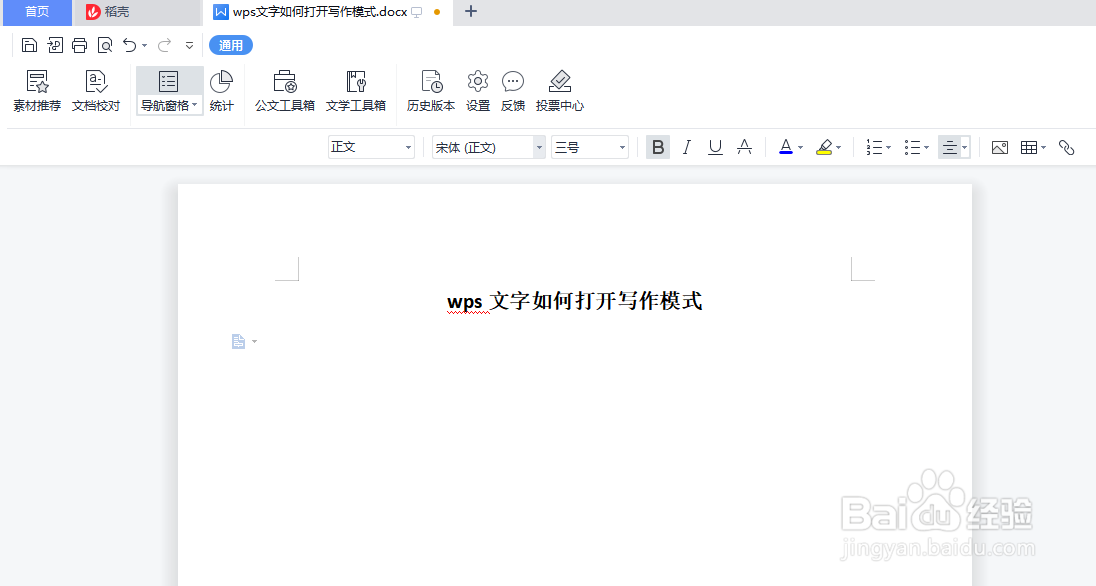This screenshot has width=1096, height=586.
Task: Insert picture icon
Action: pyautogui.click(x=1000, y=148)
